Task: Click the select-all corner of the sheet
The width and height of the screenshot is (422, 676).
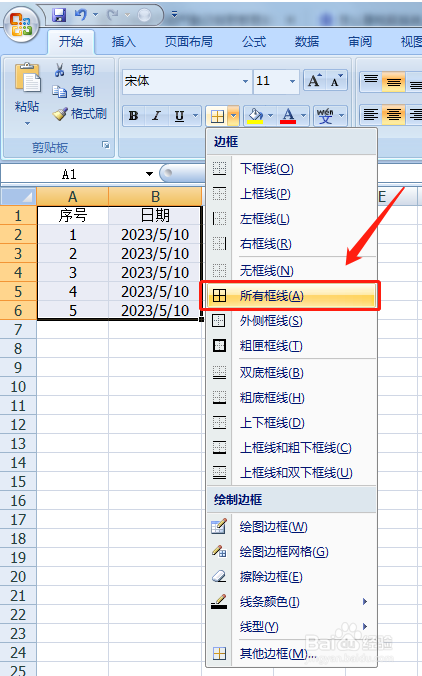Action: [18, 196]
